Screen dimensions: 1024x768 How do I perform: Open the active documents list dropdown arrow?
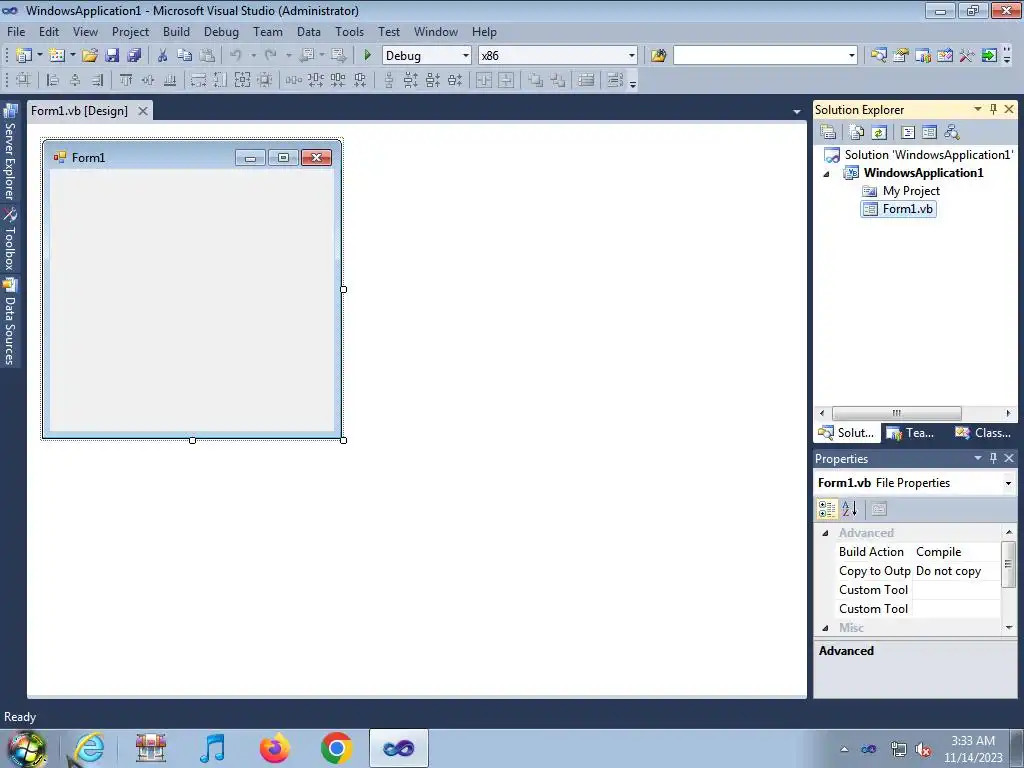[797, 112]
